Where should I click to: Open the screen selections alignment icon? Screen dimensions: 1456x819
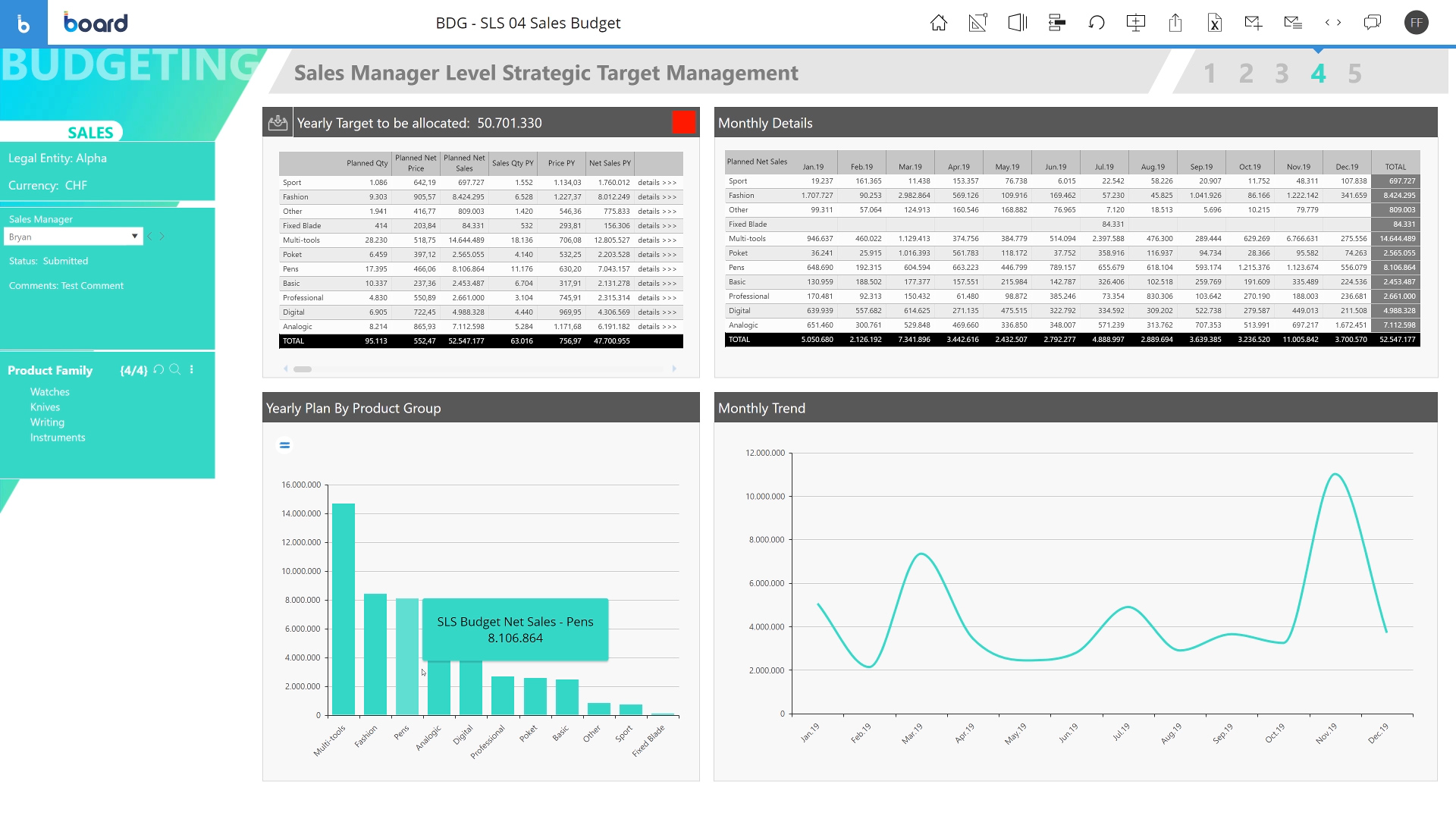[1056, 23]
